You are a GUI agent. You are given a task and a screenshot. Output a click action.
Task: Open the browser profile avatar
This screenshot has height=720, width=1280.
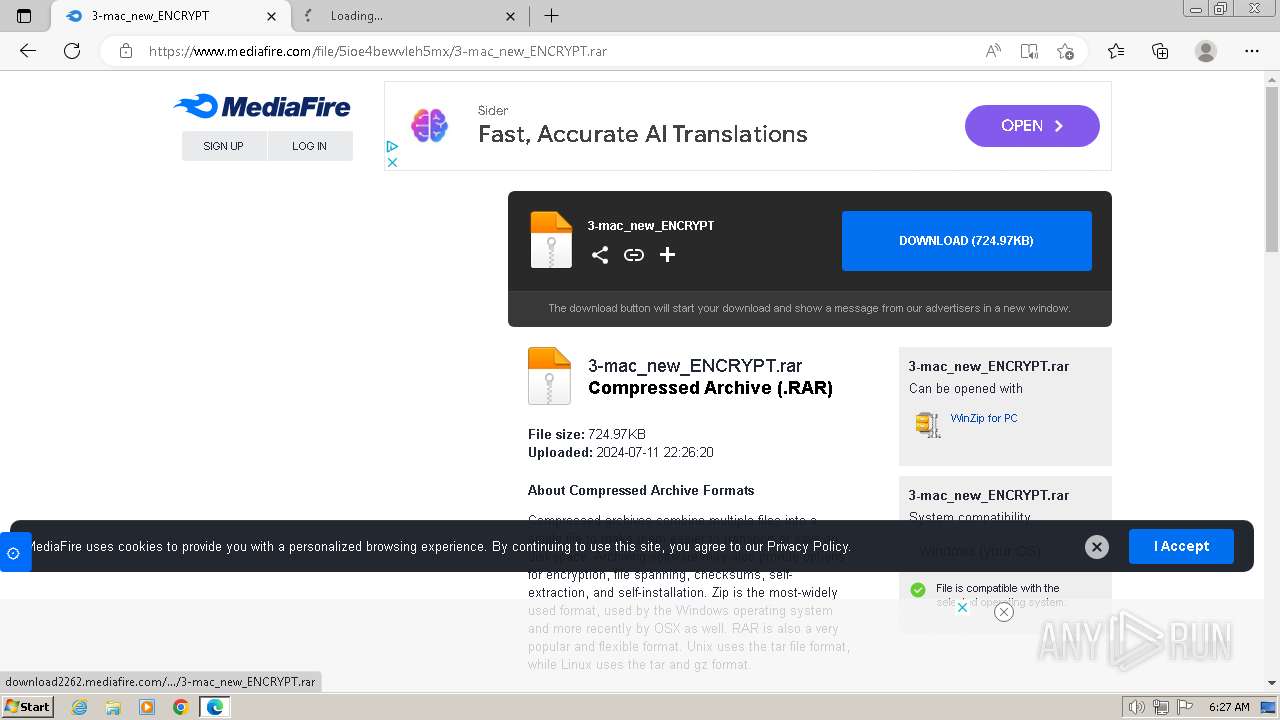tap(1206, 51)
